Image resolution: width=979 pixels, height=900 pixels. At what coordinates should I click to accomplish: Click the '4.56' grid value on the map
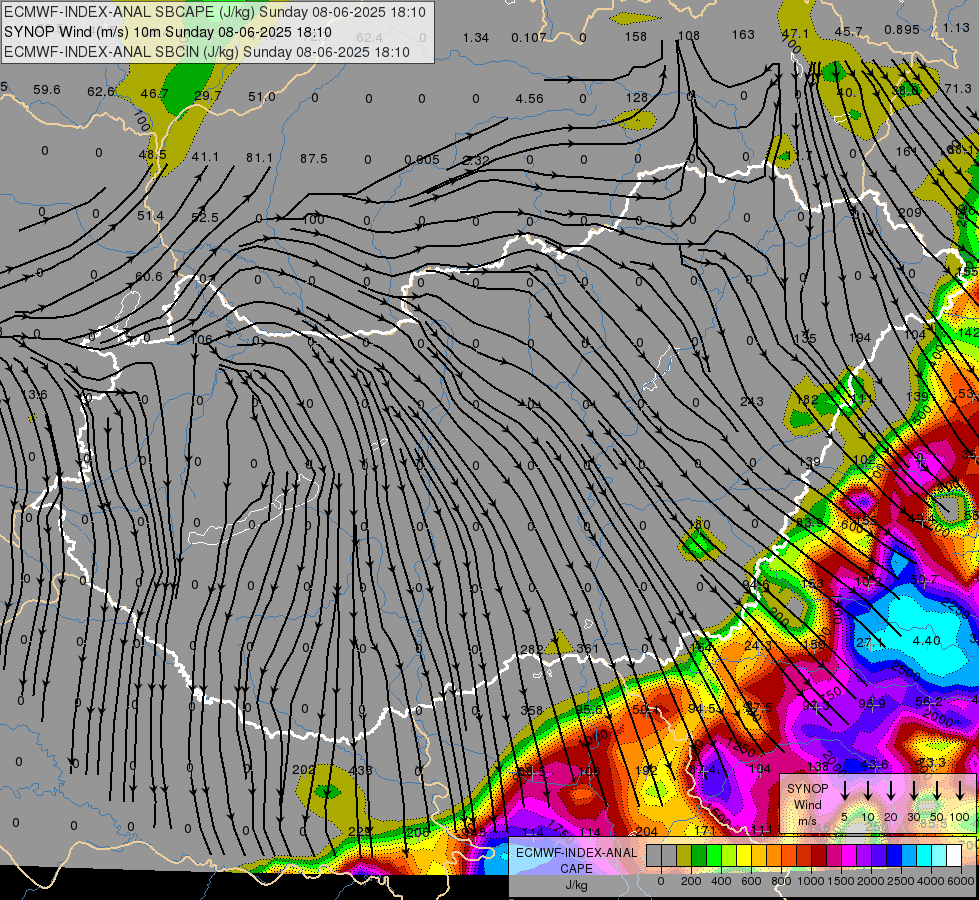click(529, 99)
